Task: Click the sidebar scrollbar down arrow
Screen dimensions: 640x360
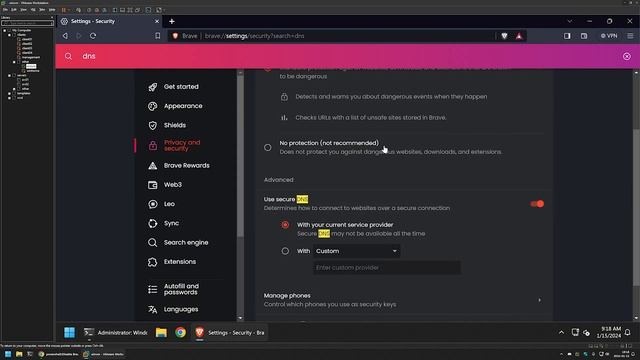Action: (x=240, y=318)
